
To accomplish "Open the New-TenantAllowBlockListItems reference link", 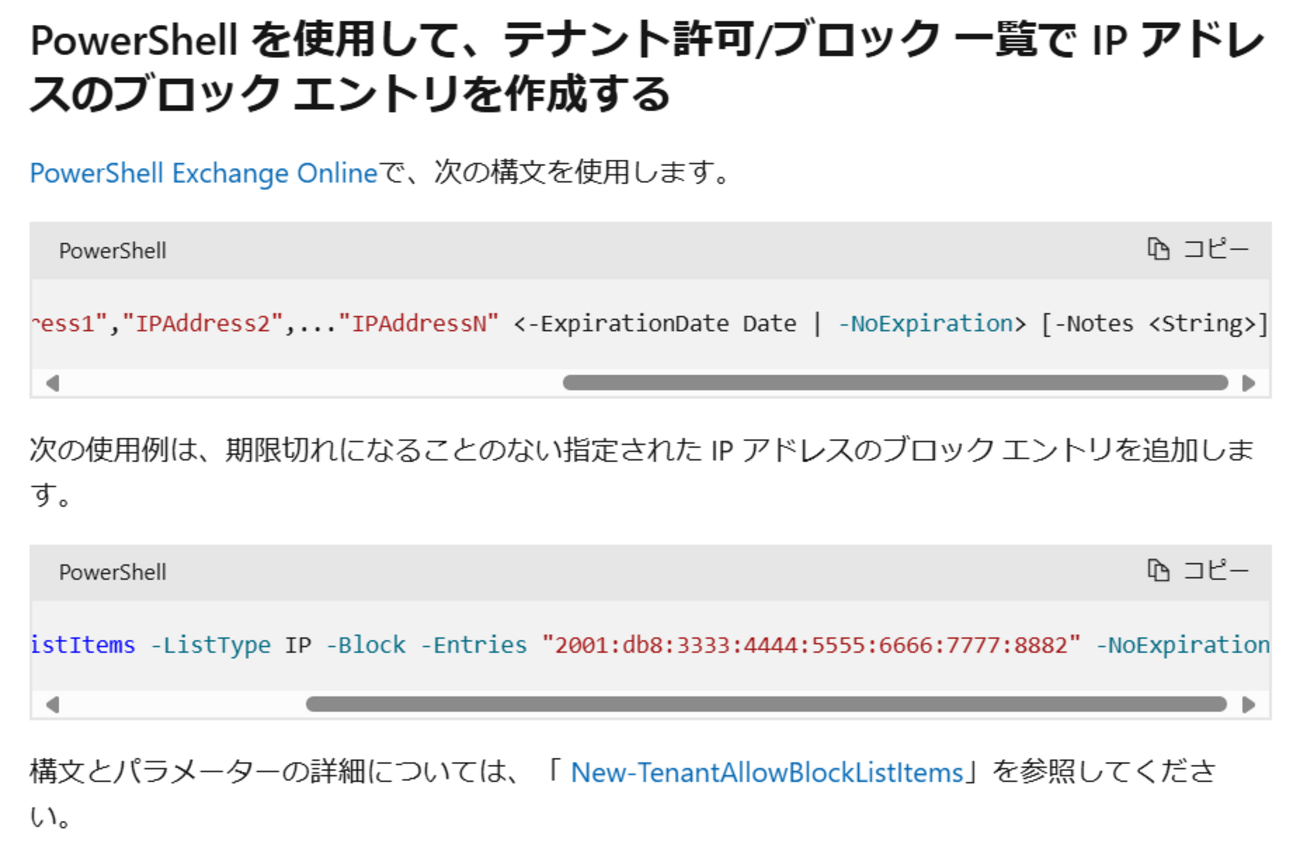I will click(767, 772).
